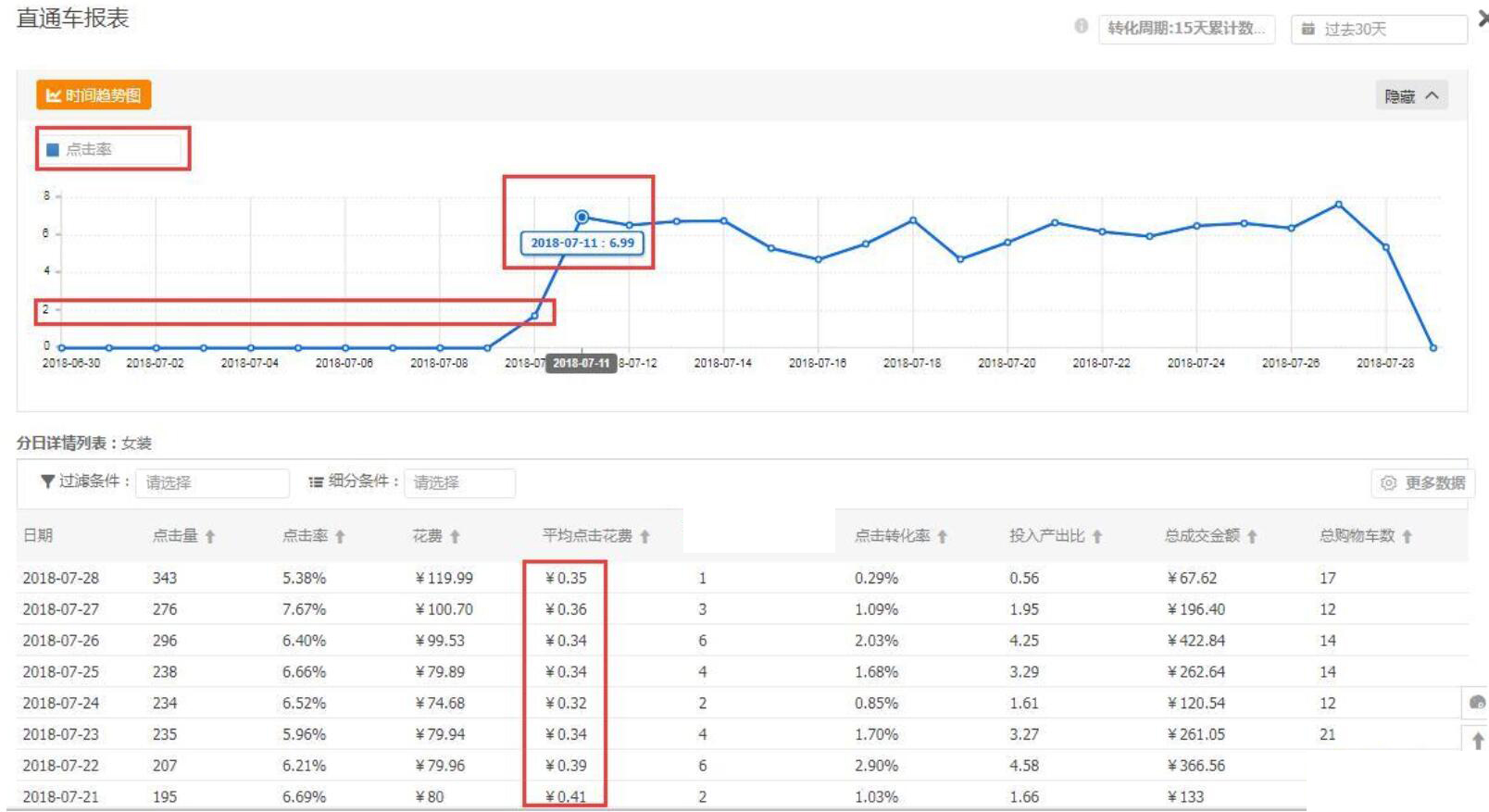Select the 2018-07-28 date cell in the table

[61, 578]
